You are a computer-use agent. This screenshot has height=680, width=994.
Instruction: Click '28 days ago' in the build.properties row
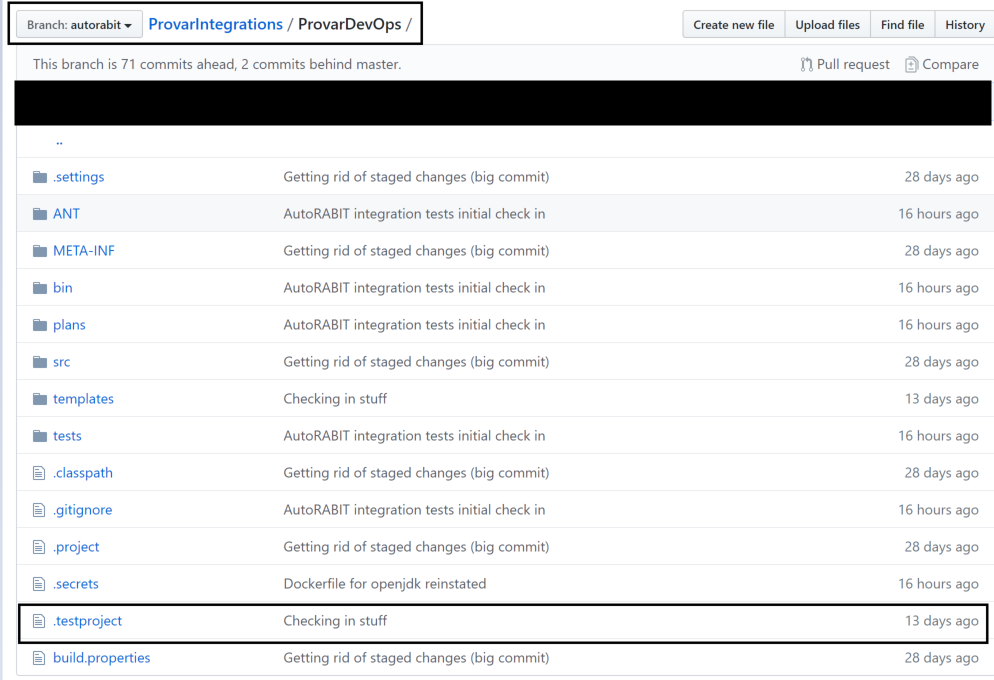(941, 658)
